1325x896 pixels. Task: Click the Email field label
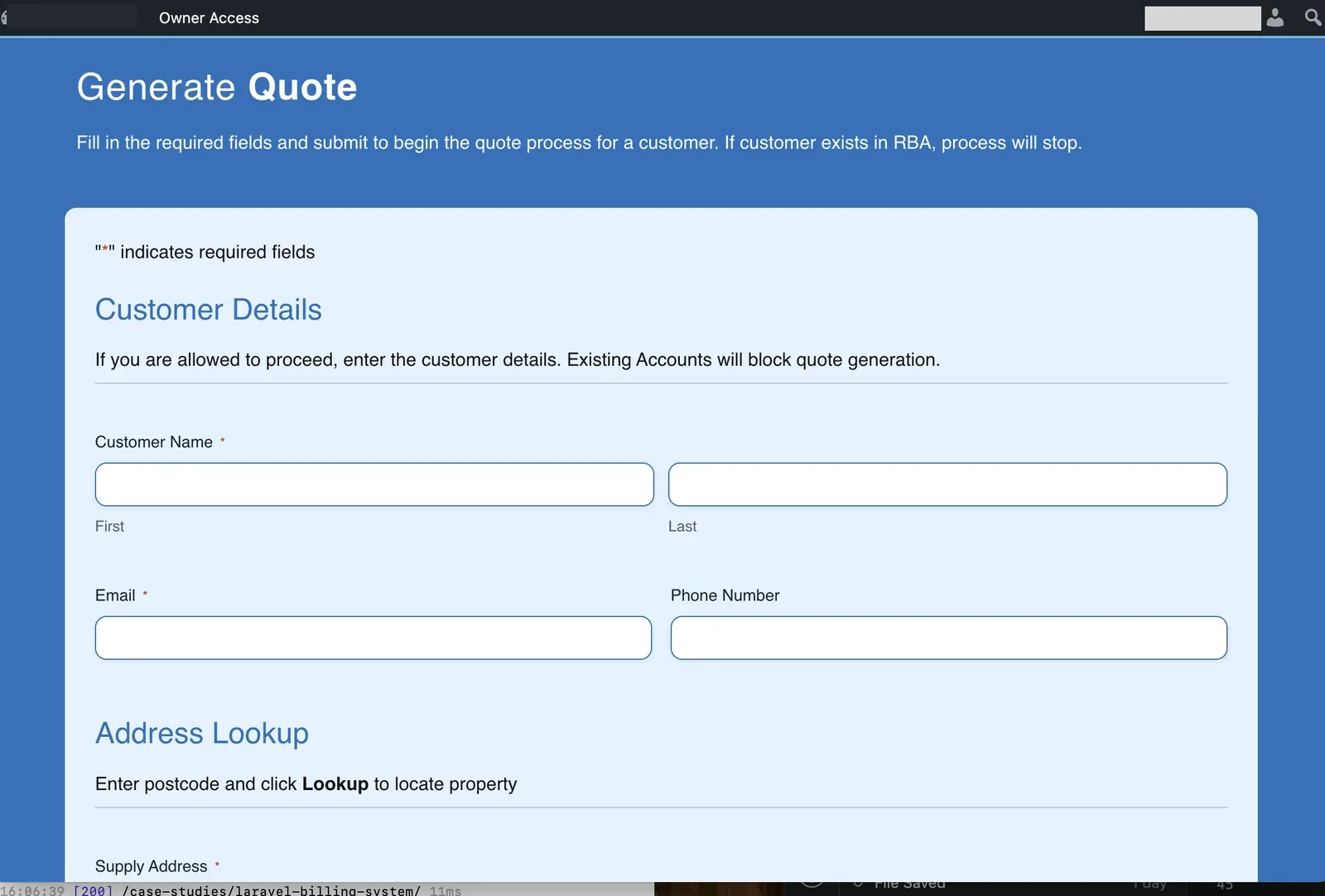(x=115, y=595)
